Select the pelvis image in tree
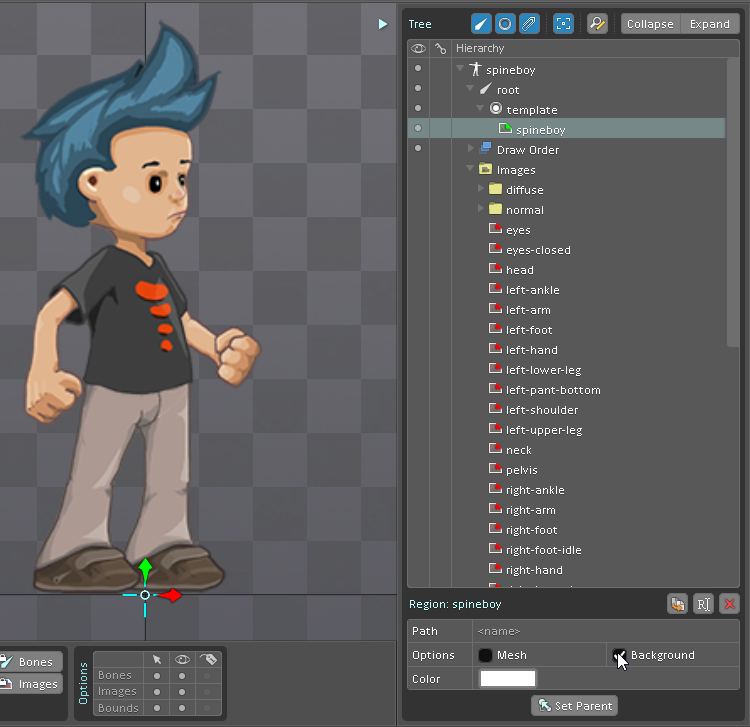Image resolution: width=750 pixels, height=727 pixels. coord(521,470)
